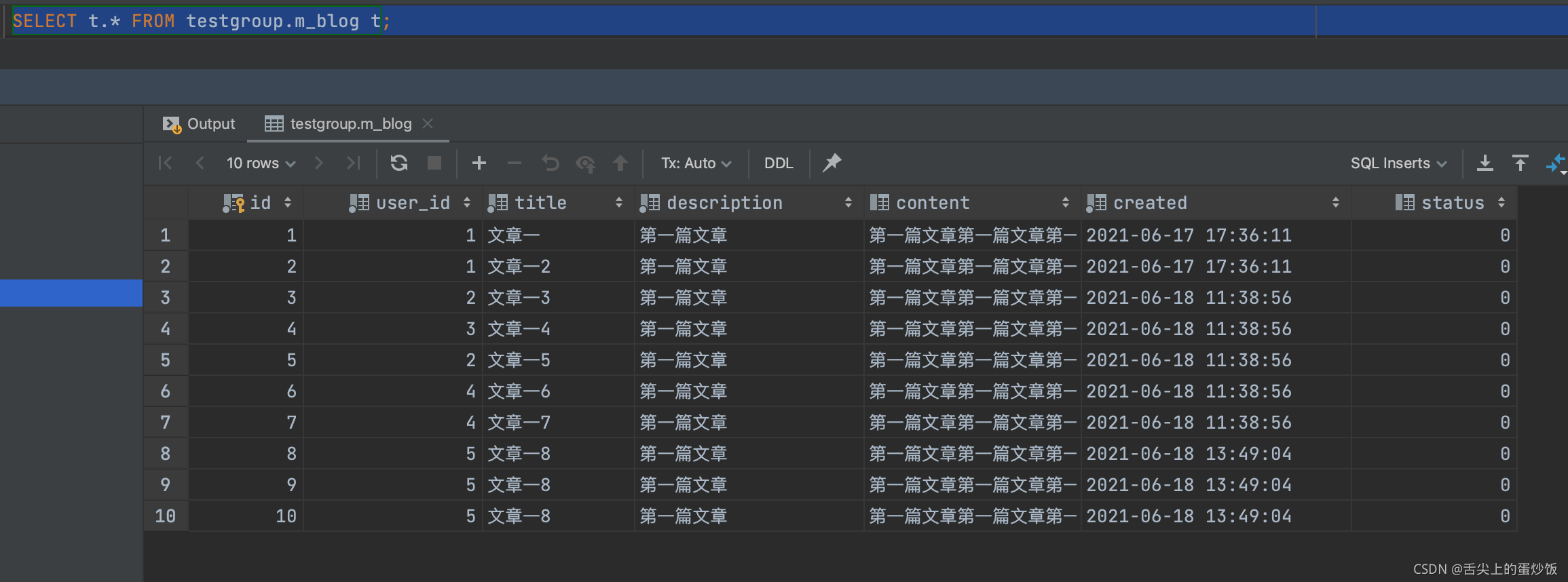Click status cell in row 7
The height and width of the screenshot is (582, 1568).
[x=1434, y=423]
